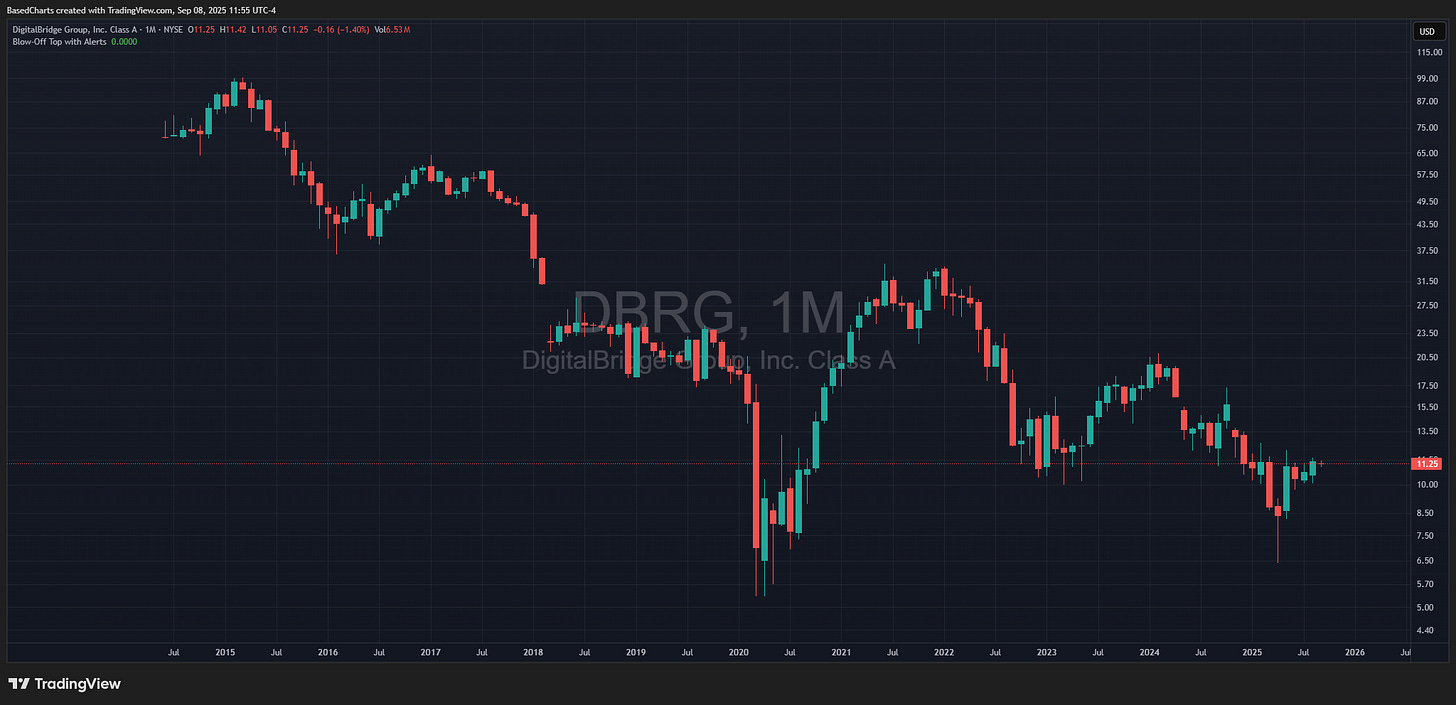Screen dimensions: 1456x705
Task: Click the 2015 time axis label
Action: tap(225, 652)
